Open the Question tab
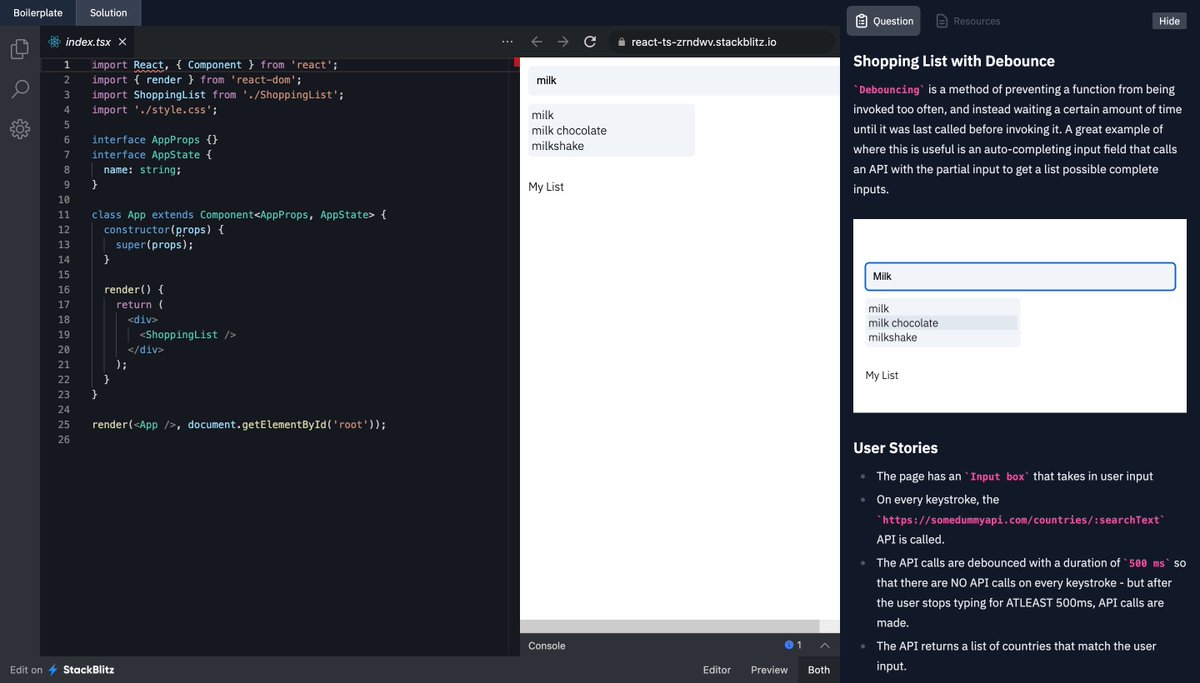 pos(884,21)
